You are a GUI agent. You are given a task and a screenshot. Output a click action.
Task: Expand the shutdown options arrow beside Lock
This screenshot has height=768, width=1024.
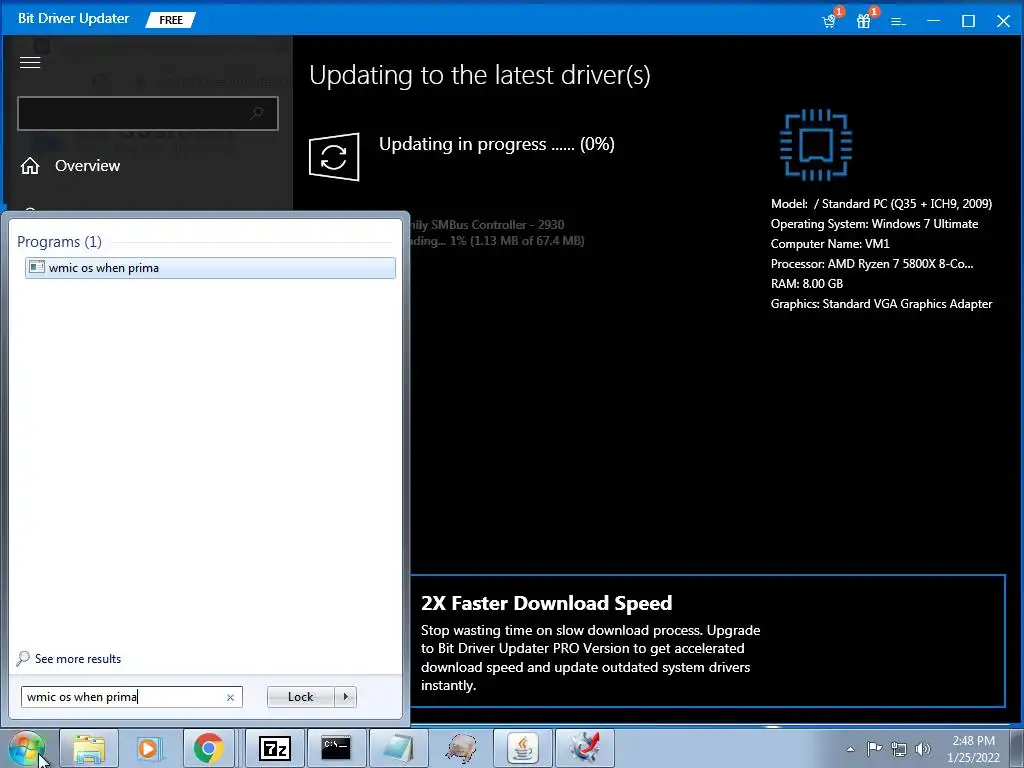[345, 697]
